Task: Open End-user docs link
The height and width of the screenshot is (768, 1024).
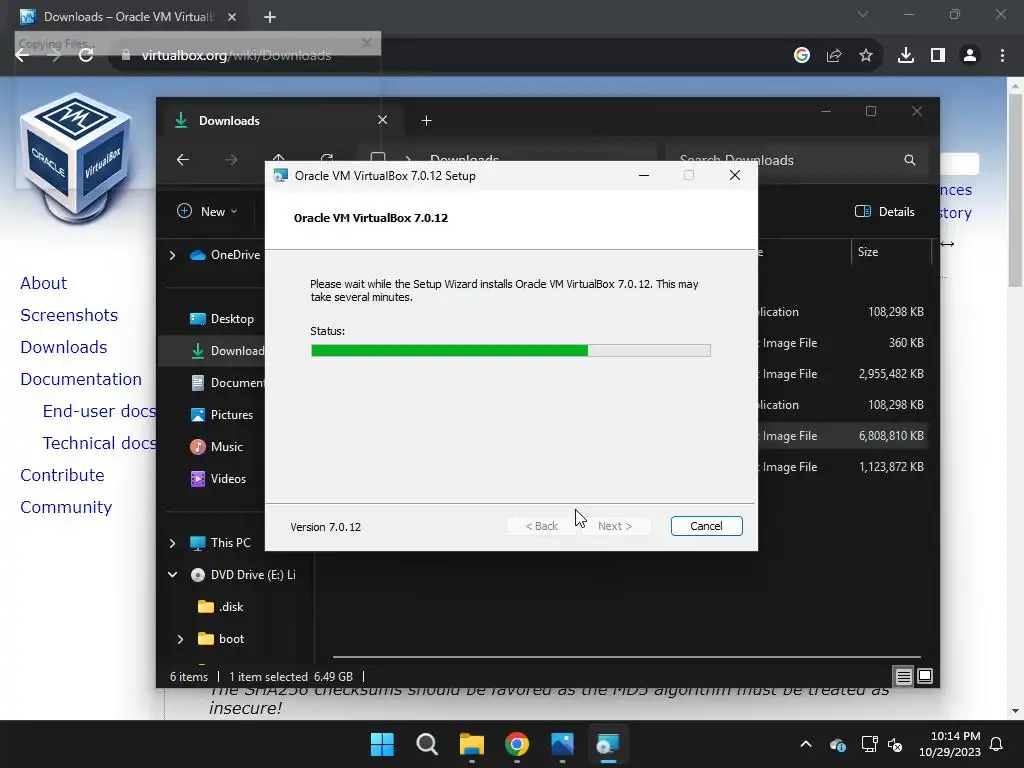Action: tap(99, 411)
